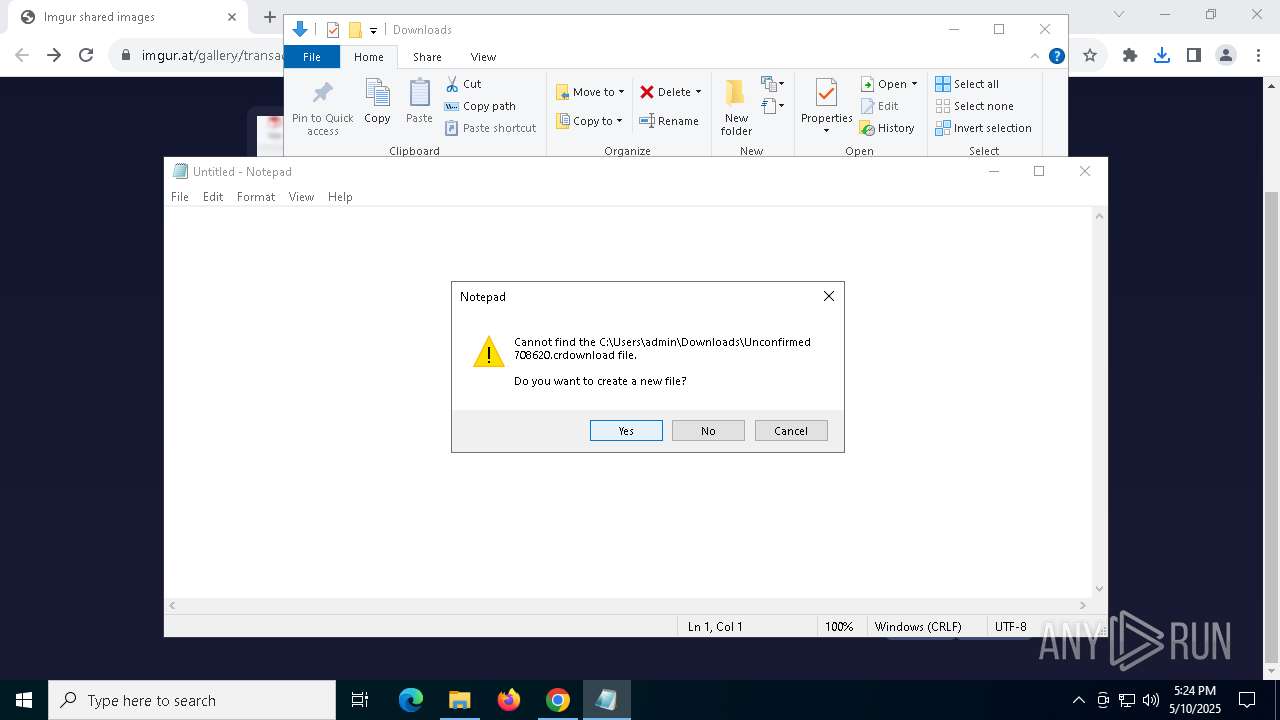Image resolution: width=1280 pixels, height=720 pixels.
Task: Collapse the Explorer ribbon with chevron
Action: [1034, 57]
